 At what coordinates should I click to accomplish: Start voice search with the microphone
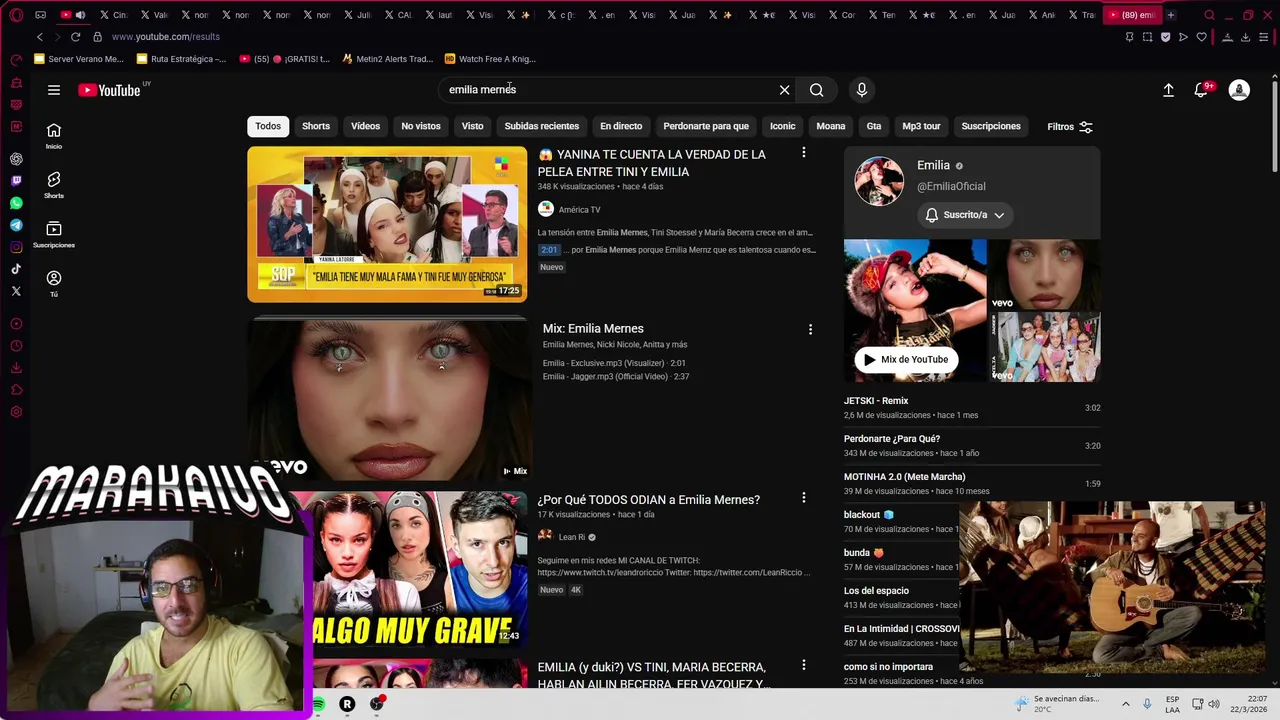coord(862,90)
